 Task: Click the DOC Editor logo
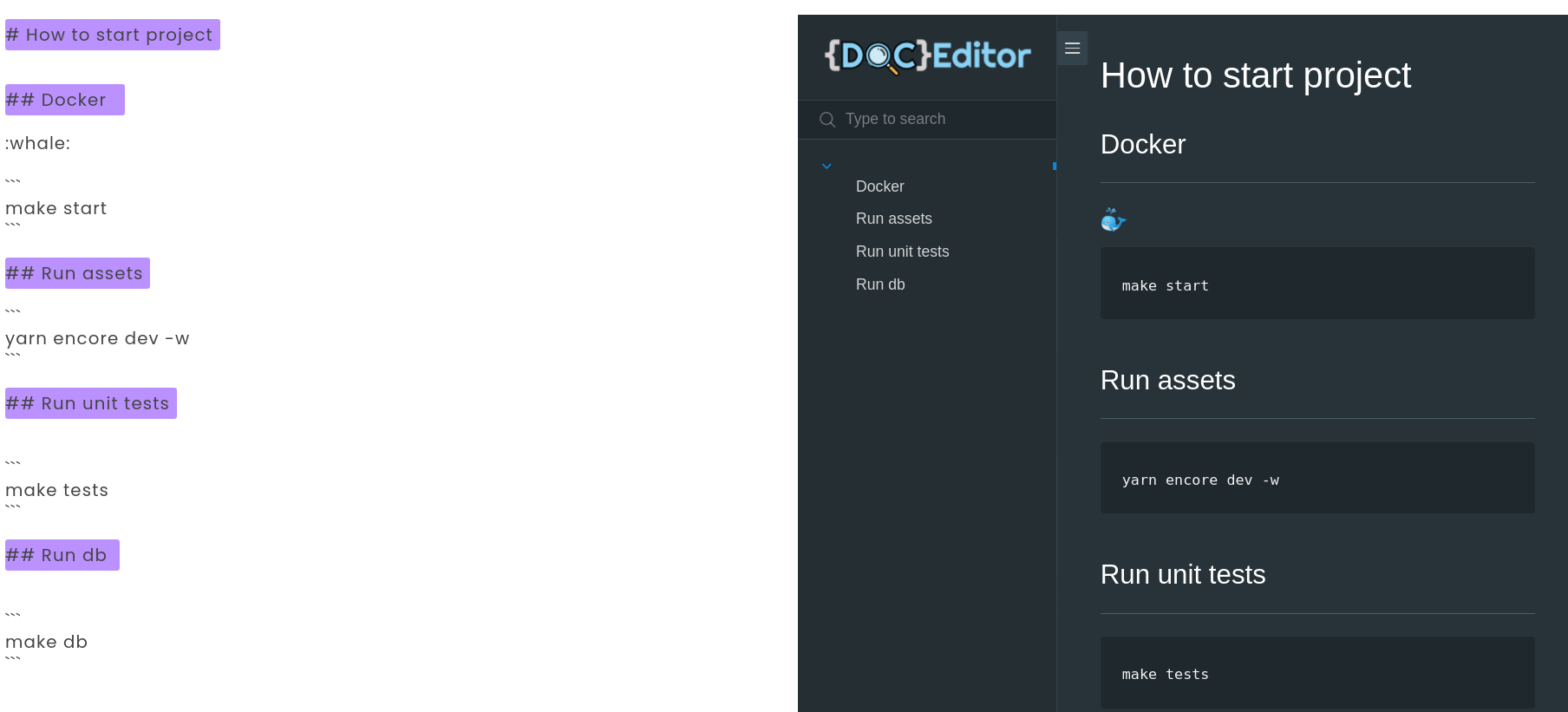(927, 56)
